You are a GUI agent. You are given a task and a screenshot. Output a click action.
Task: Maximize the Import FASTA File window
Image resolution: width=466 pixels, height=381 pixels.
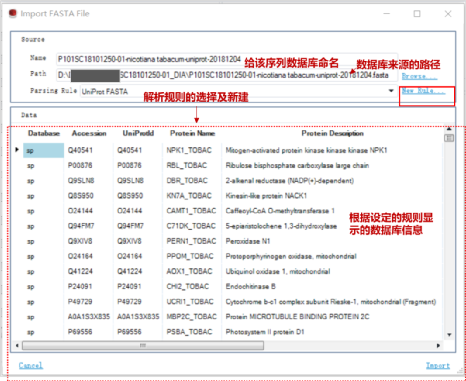417,14
